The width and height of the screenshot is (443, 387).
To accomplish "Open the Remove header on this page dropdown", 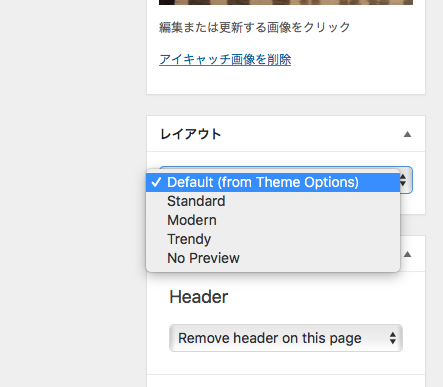I will point(286,338).
